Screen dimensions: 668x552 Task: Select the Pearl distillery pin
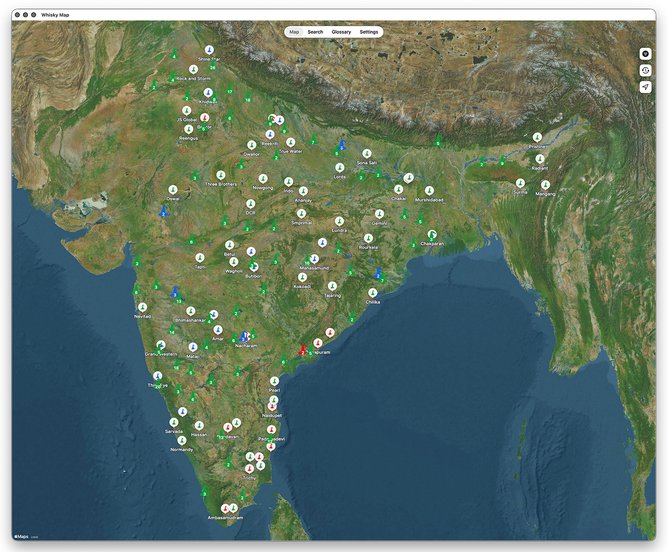(x=274, y=381)
